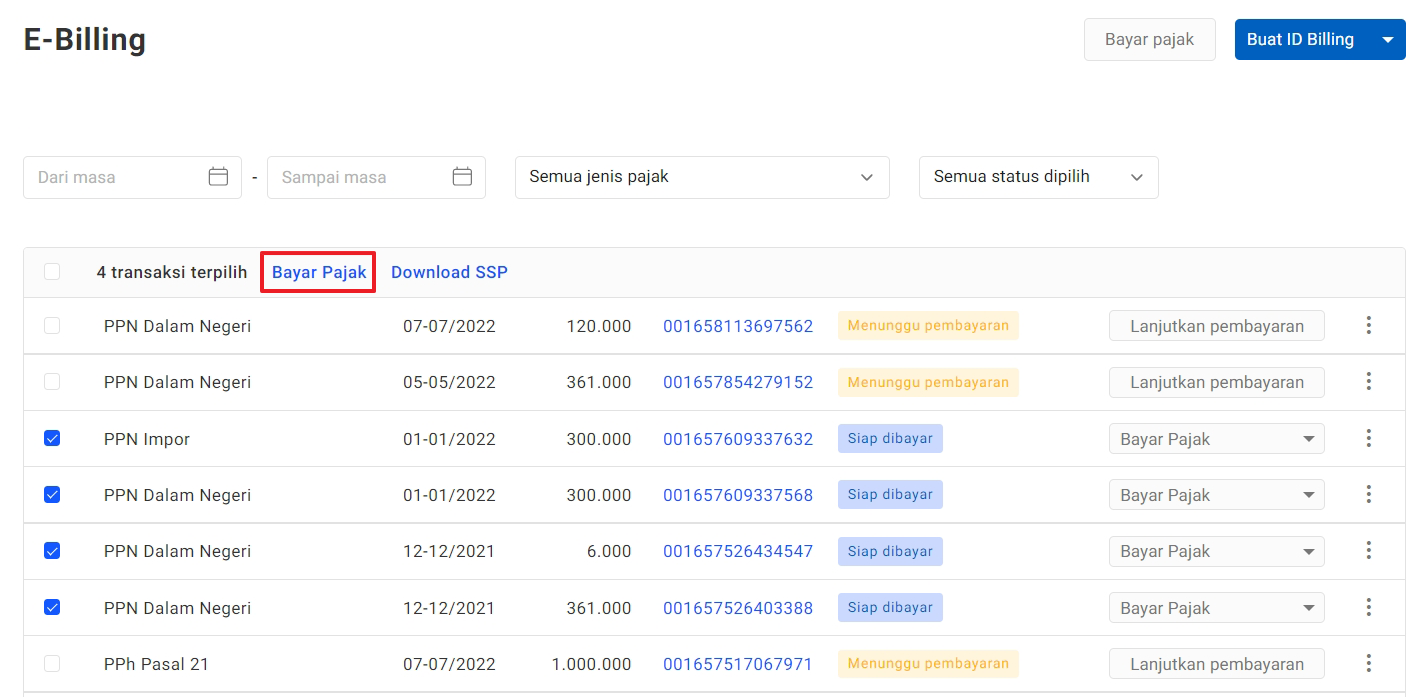This screenshot has height=697, width=1424.
Task: Click Bayar Pajak in the bulk action bar
Action: (x=319, y=272)
